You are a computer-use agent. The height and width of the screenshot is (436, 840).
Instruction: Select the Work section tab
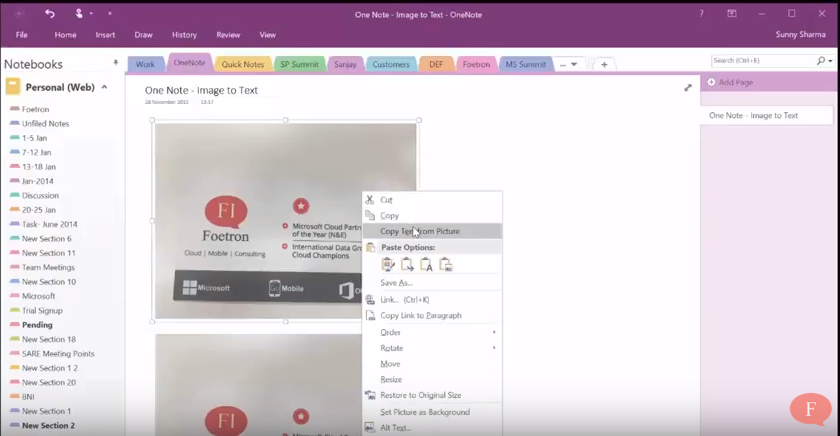pos(145,64)
